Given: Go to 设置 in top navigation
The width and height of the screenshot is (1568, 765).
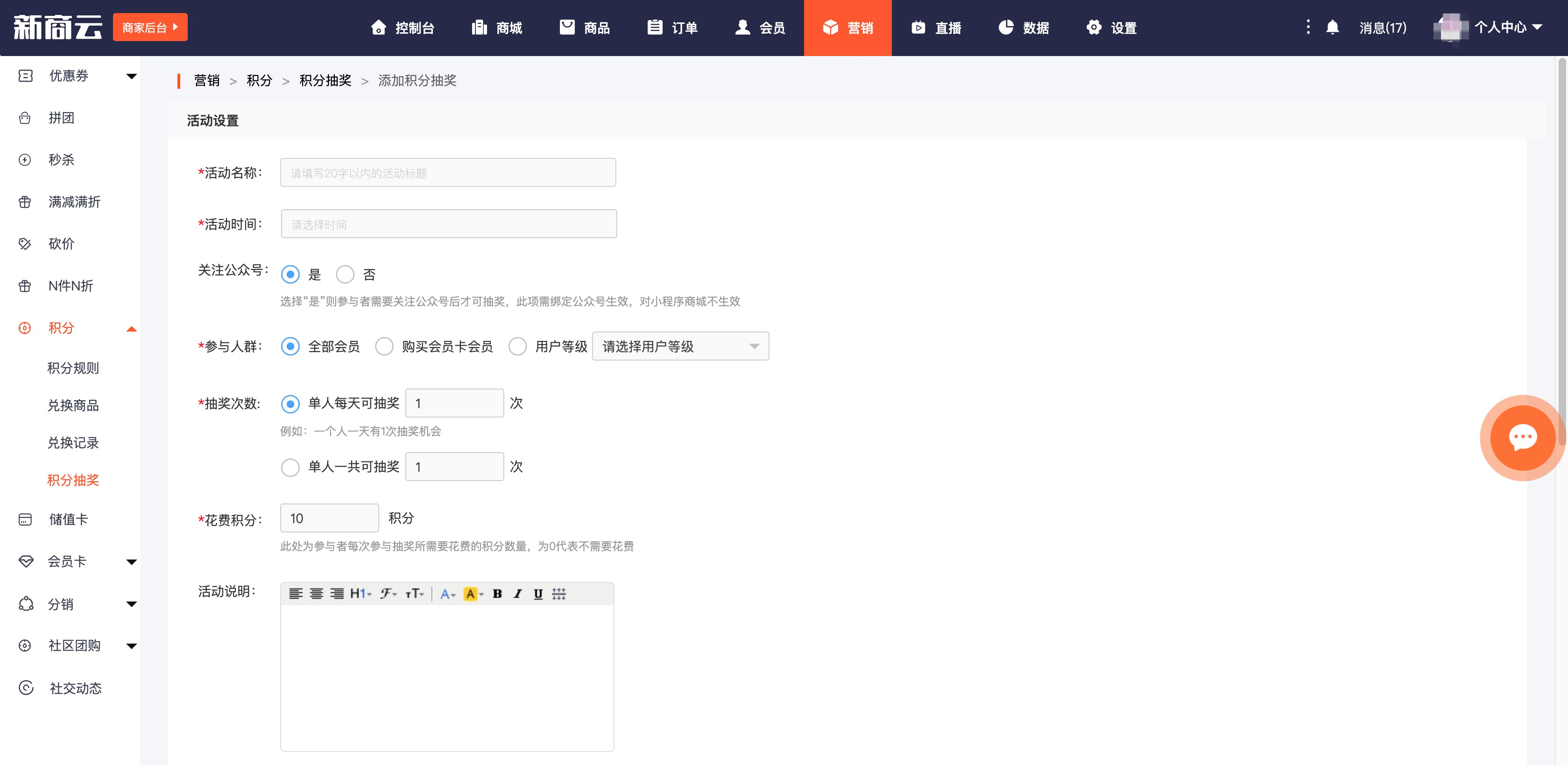Looking at the screenshot, I should (x=1111, y=28).
